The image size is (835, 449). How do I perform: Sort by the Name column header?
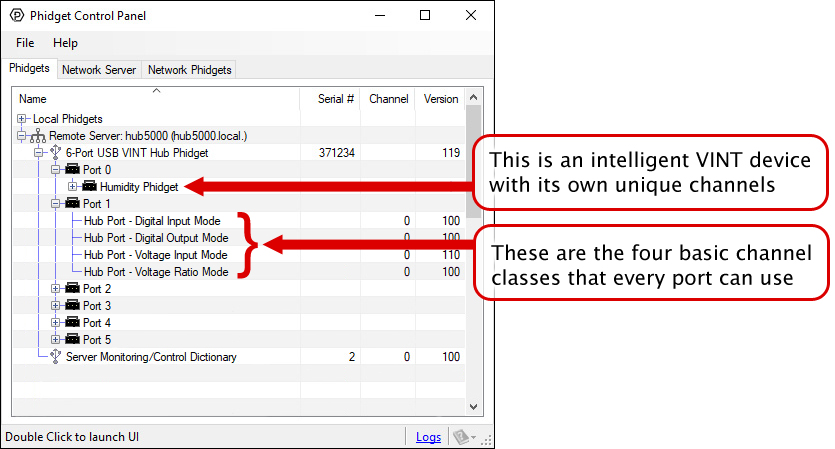click(156, 99)
